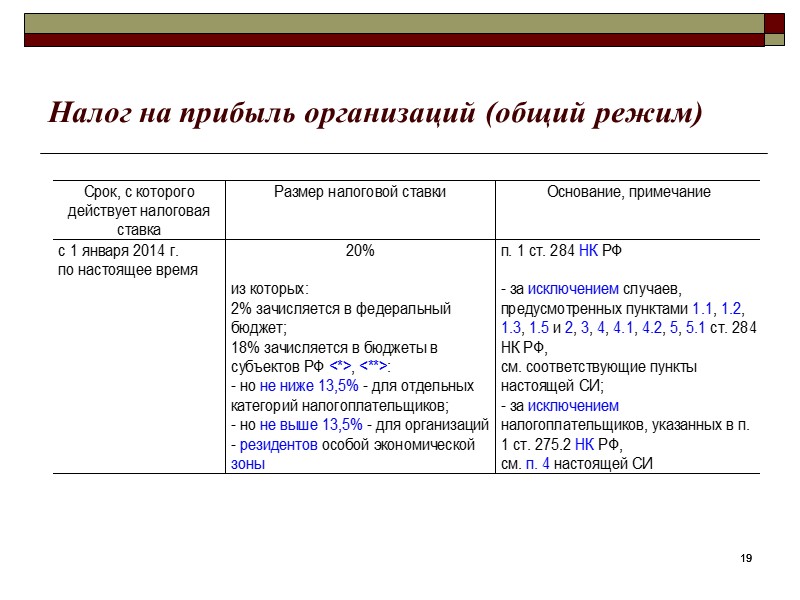Image resolution: width=800 pixels, height=600 pixels.
Task: Click the header 'Основание, примечание'
Action: click(629, 192)
